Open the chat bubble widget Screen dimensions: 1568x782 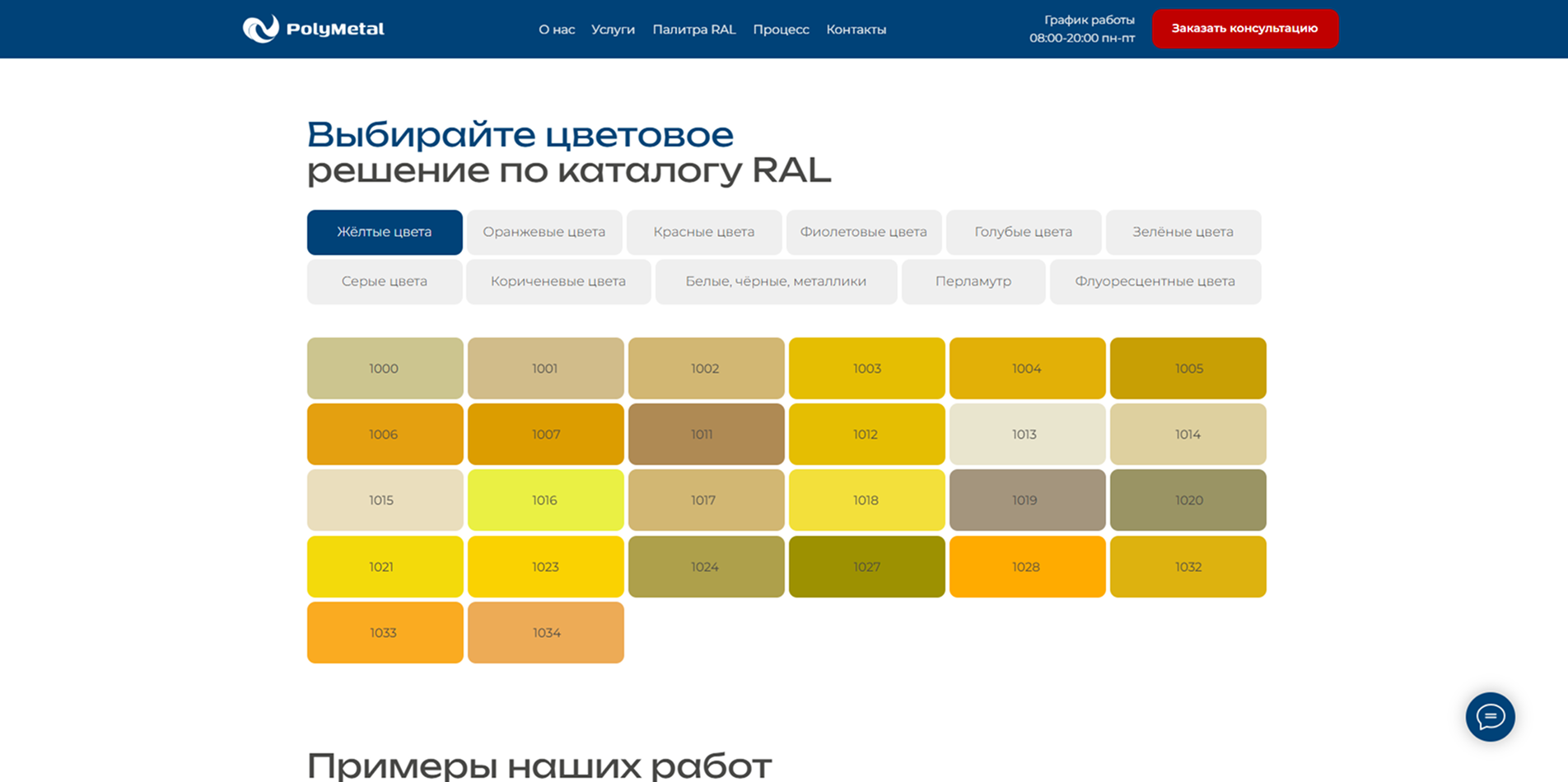click(1491, 717)
